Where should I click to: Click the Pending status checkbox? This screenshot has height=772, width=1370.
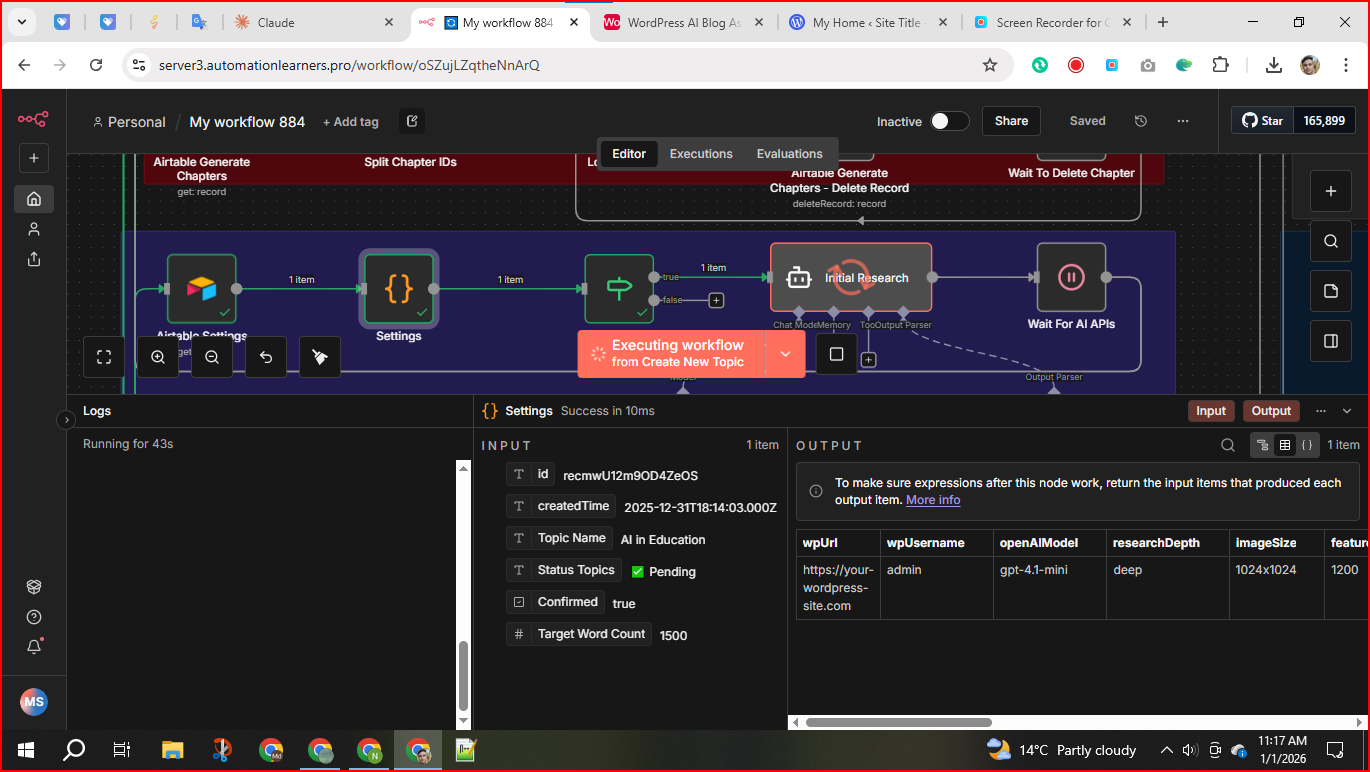(x=638, y=572)
